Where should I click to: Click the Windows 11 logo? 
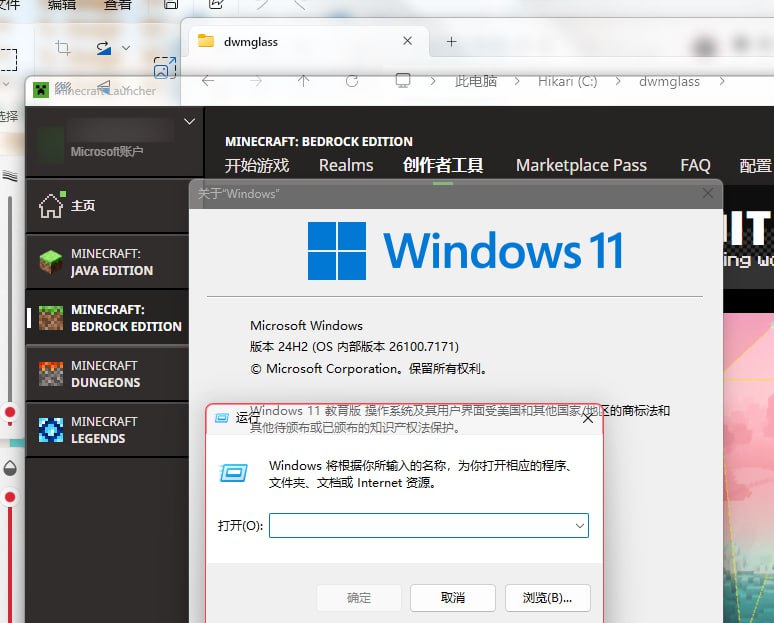click(x=464, y=251)
